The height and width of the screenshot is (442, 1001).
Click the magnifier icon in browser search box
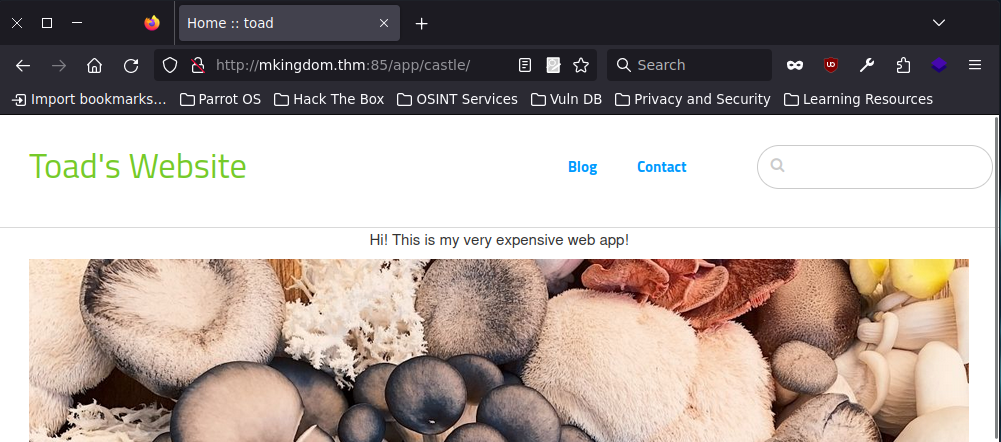click(x=624, y=65)
